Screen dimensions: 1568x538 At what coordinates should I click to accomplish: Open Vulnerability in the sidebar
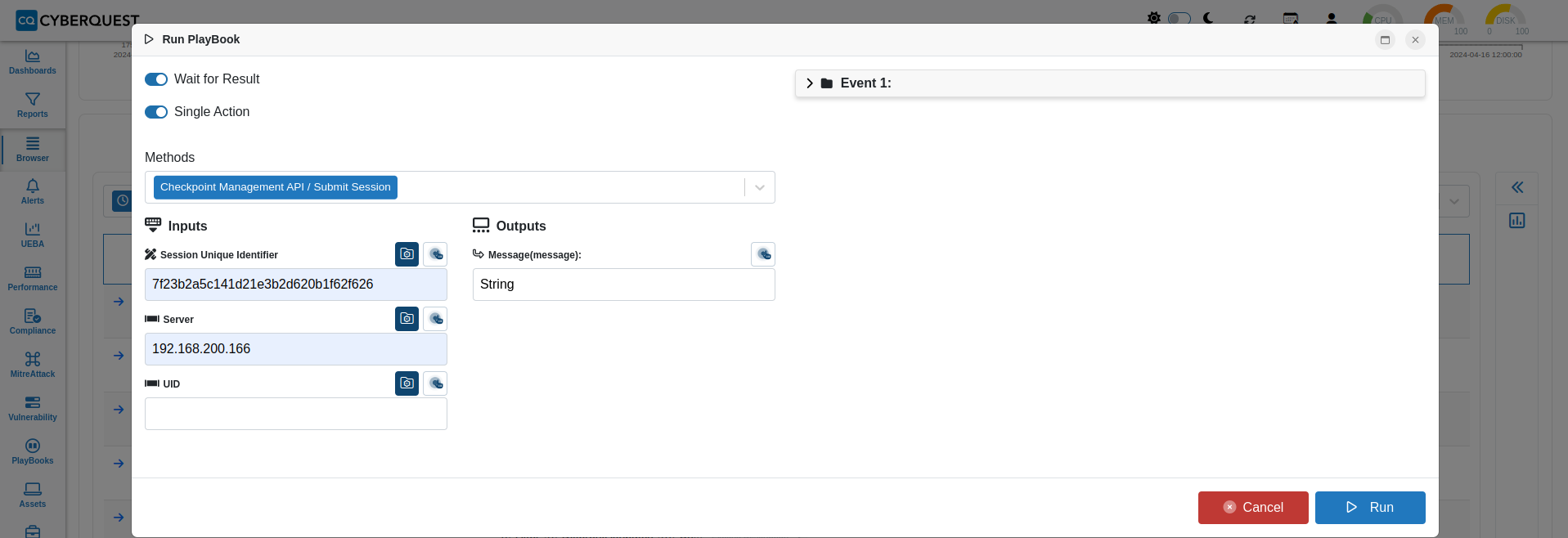[33, 409]
